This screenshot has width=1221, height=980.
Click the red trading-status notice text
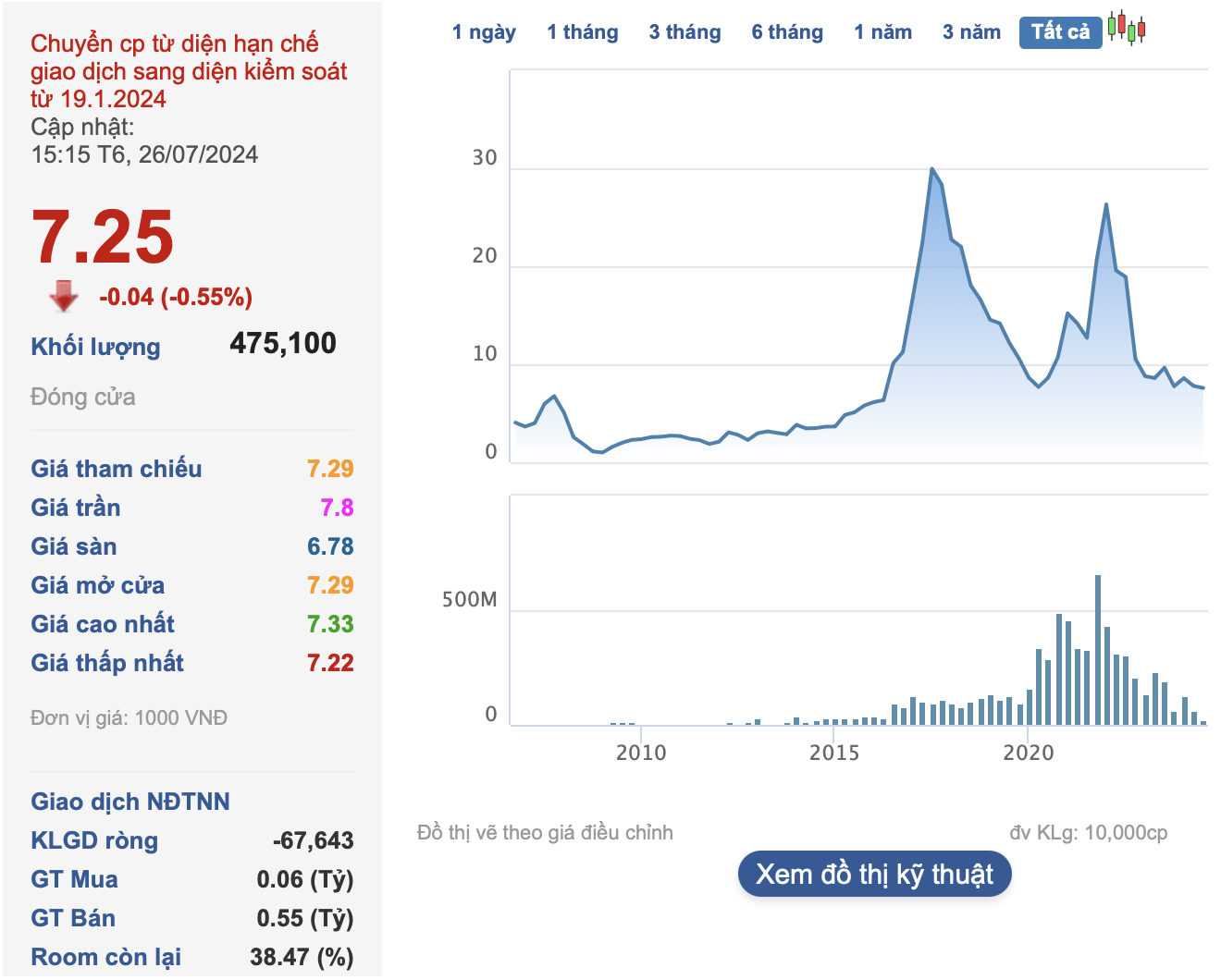click(x=189, y=71)
